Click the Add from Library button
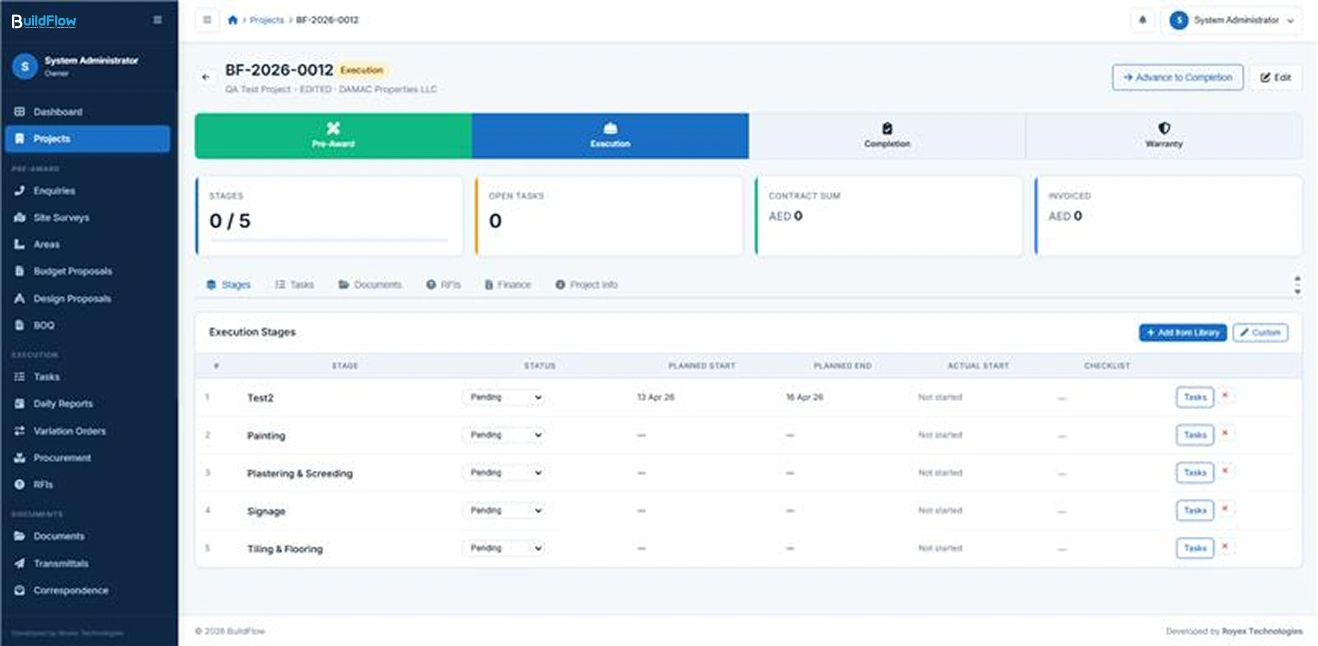 tap(1182, 332)
